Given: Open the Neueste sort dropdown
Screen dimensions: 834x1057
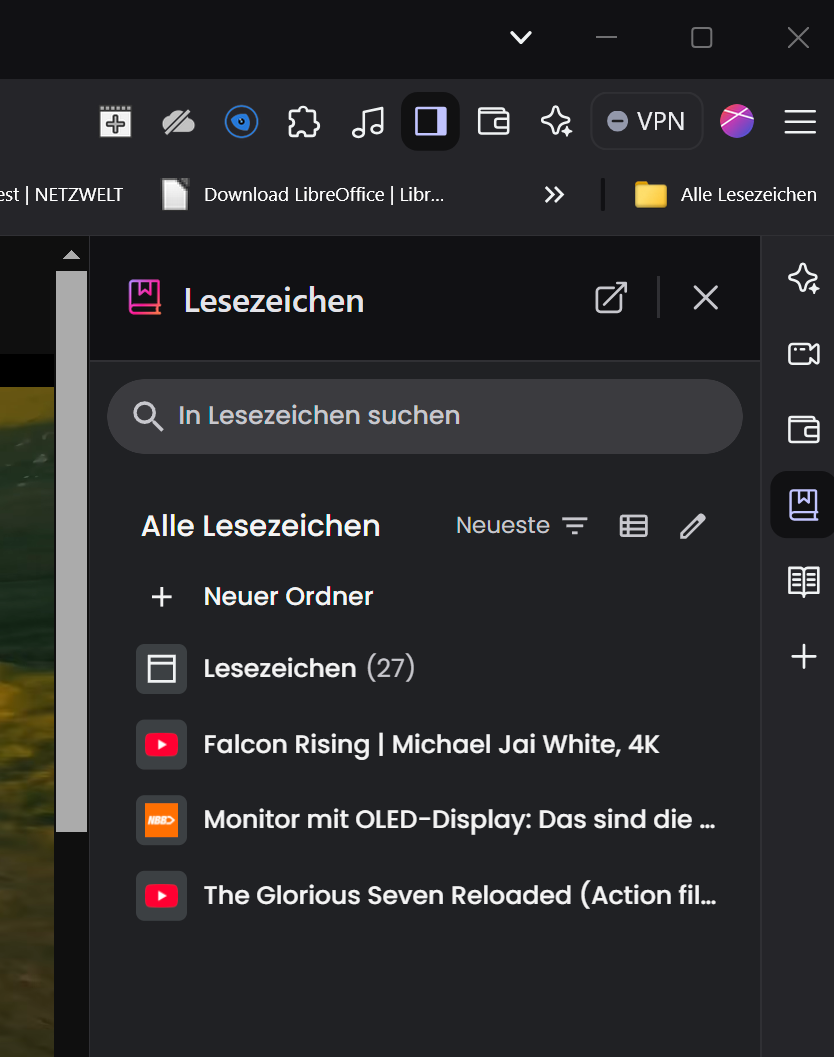Looking at the screenshot, I should 522,525.
